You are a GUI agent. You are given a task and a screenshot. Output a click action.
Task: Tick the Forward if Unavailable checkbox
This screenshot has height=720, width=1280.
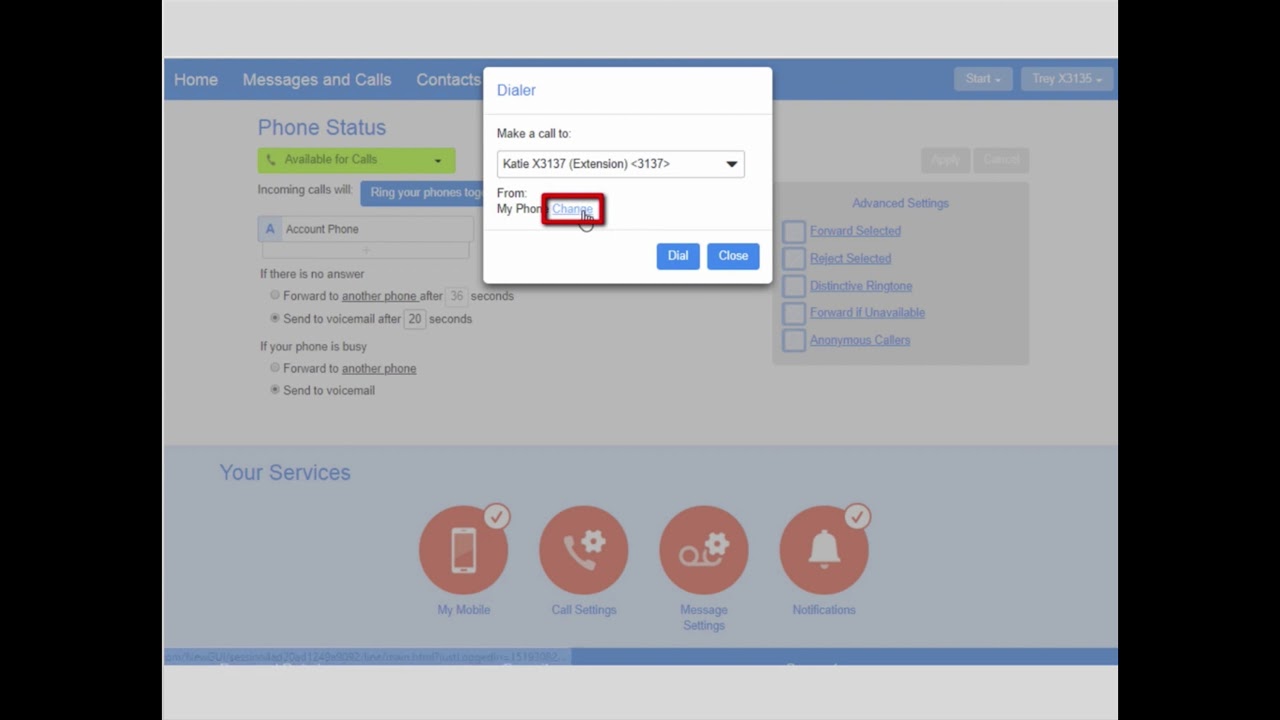coord(794,313)
